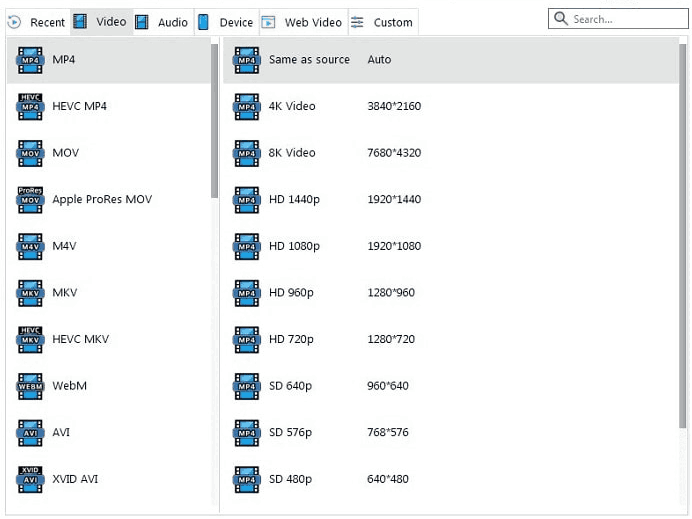Click the MOV format icon

30,153
